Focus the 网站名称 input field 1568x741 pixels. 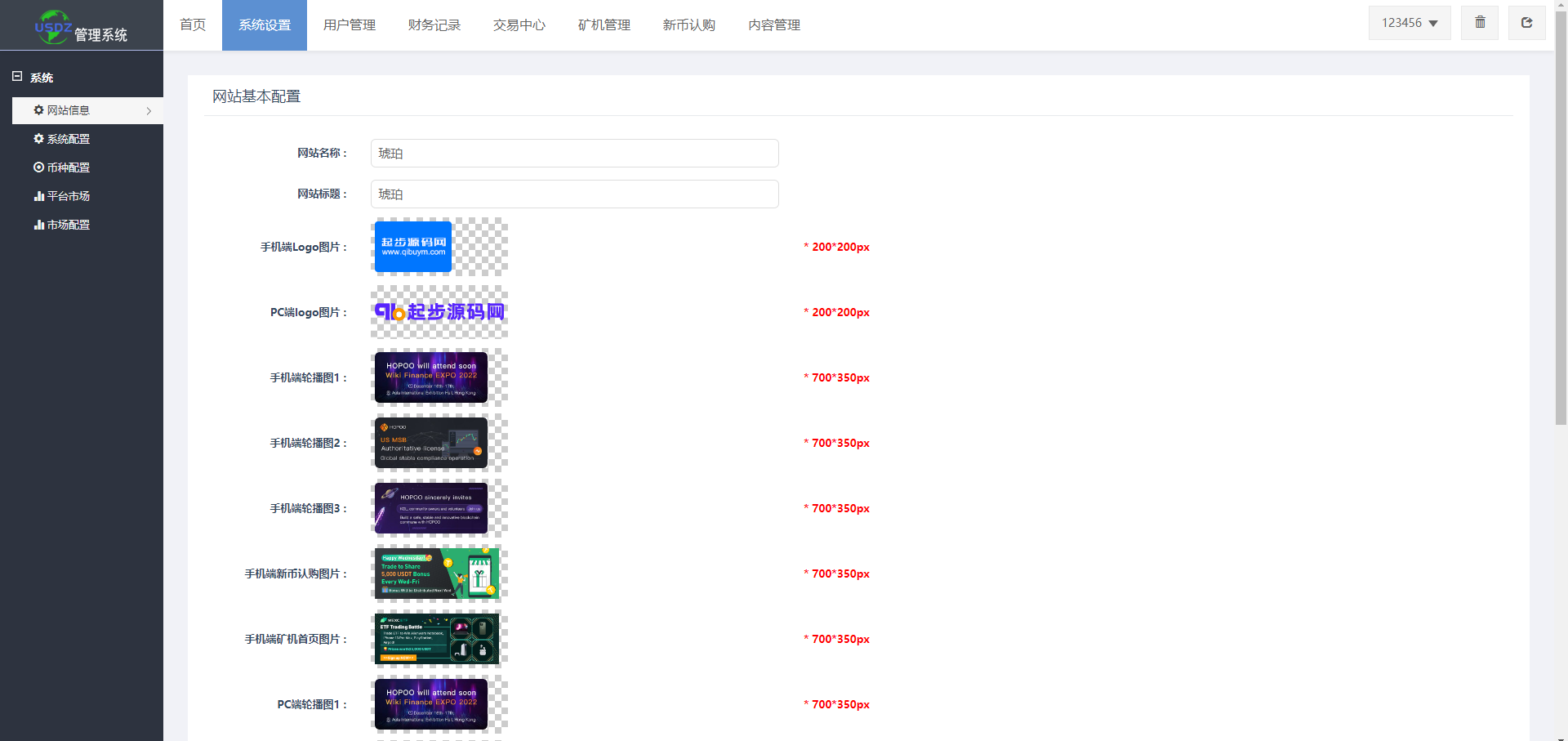pos(574,154)
